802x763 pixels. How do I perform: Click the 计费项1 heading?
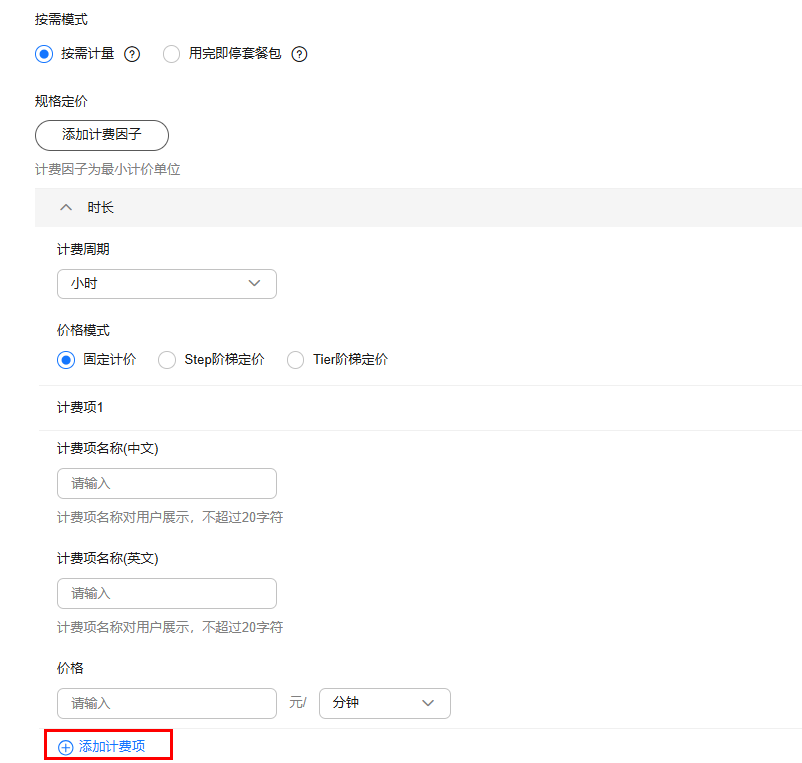tap(80, 407)
